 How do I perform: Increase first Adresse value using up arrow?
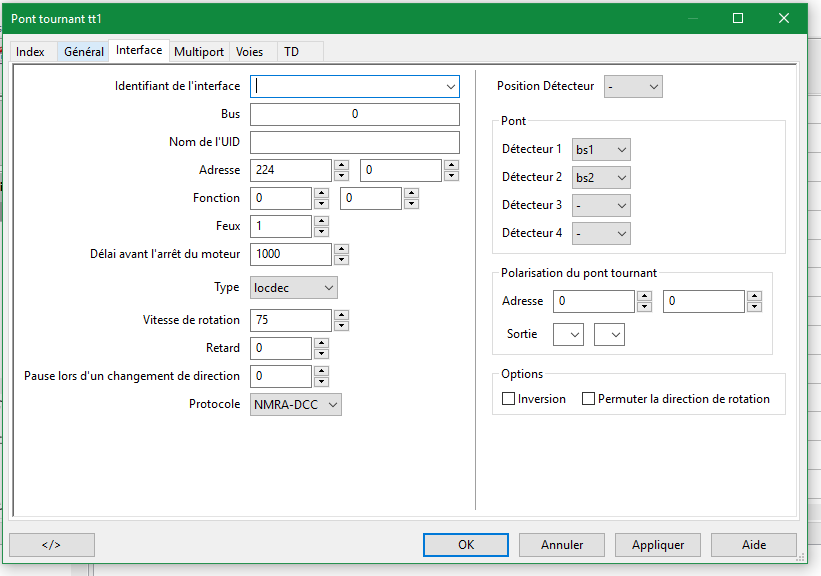pos(341,165)
